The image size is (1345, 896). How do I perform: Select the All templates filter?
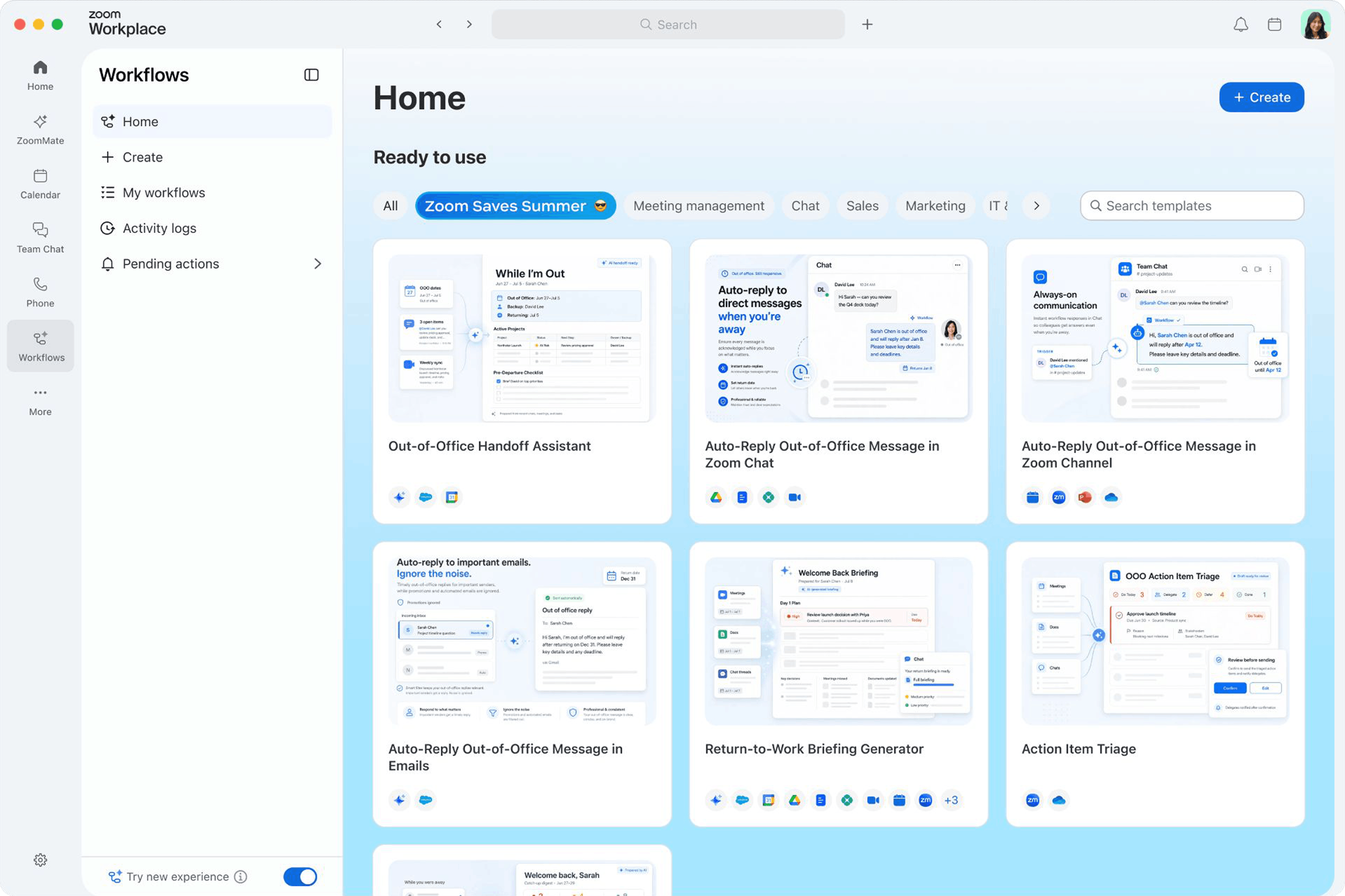[x=390, y=206]
